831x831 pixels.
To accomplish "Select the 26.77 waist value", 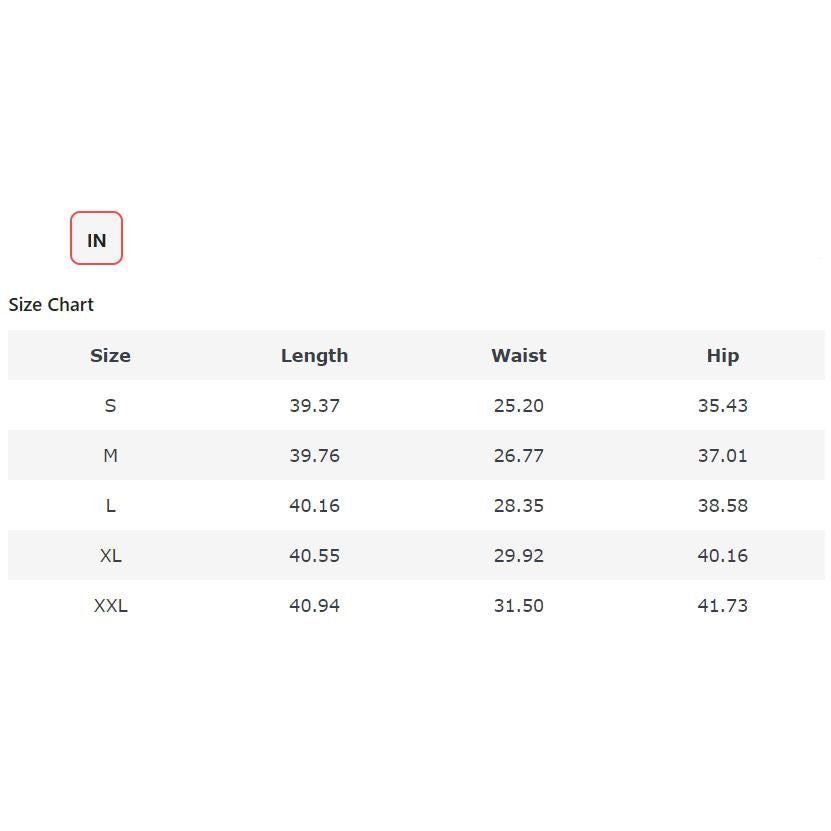I will tap(518, 456).
